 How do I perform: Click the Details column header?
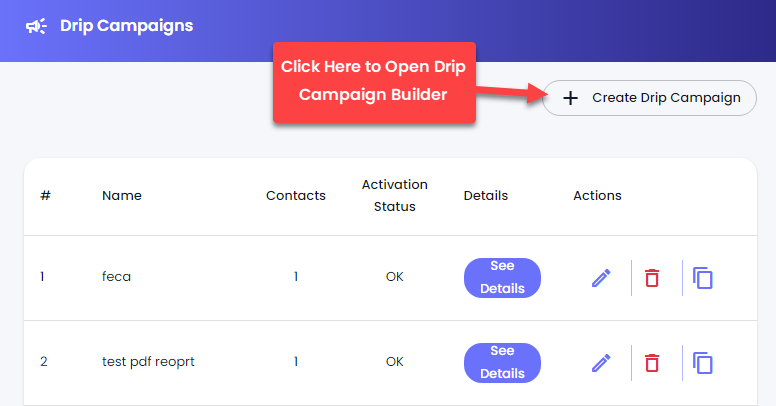coord(485,196)
